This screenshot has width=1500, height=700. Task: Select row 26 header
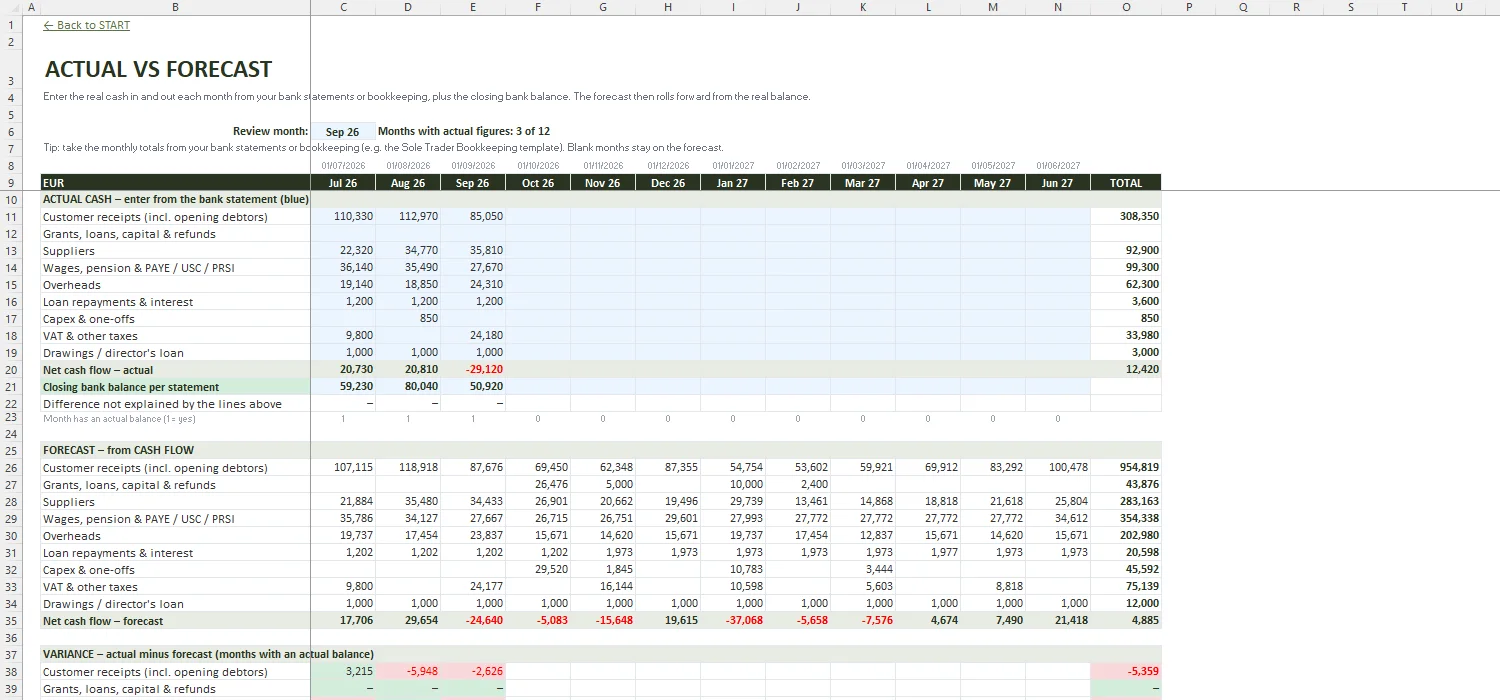11,468
